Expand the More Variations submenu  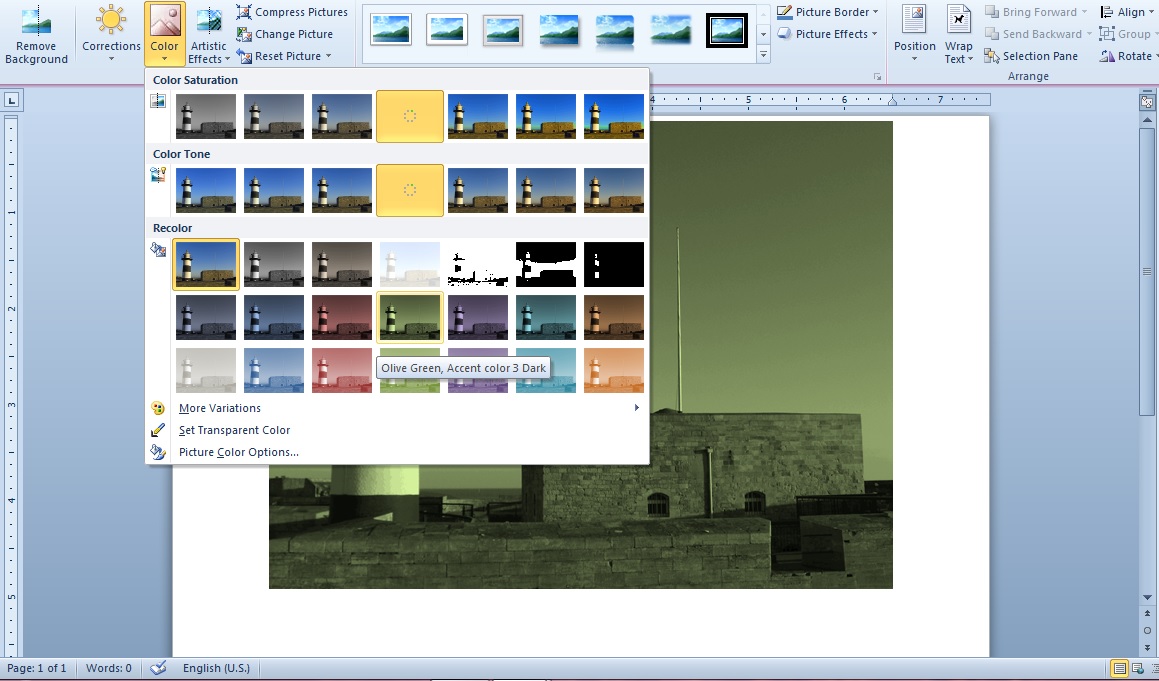[219, 408]
